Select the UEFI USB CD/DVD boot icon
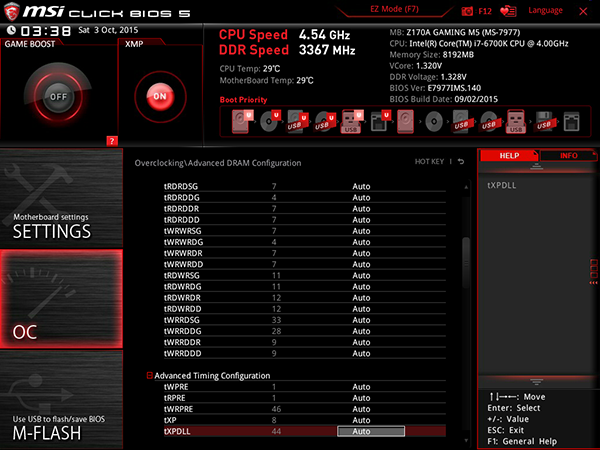 click(x=325, y=122)
